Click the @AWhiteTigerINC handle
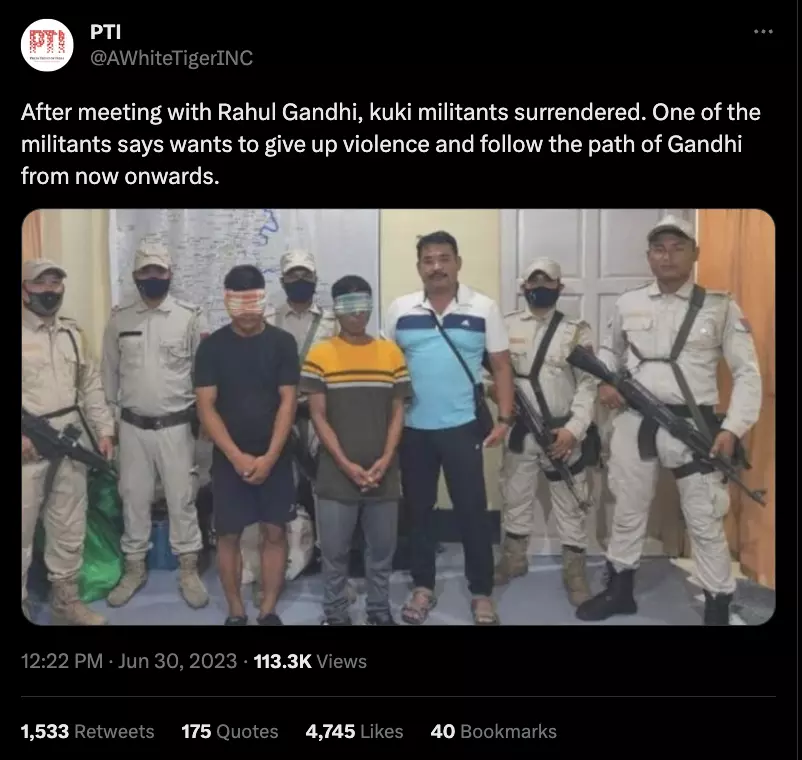 [x=171, y=58]
